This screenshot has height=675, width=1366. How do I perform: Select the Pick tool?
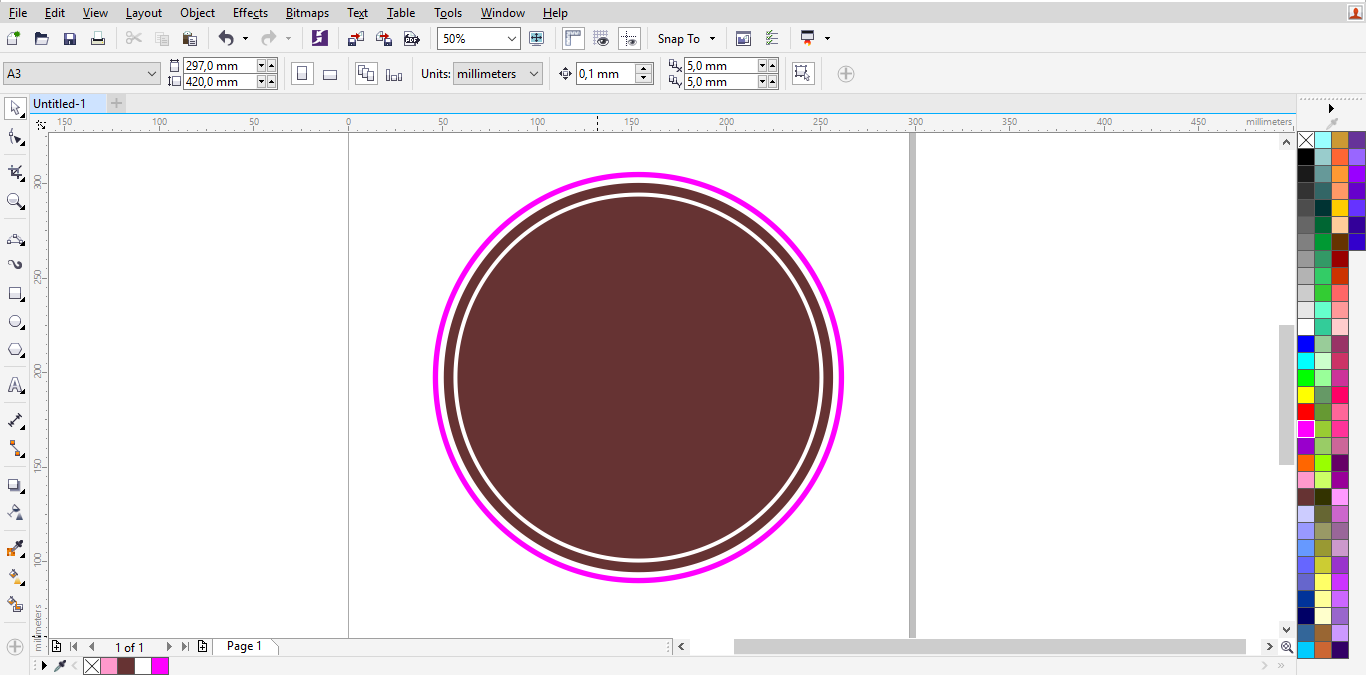[15, 107]
